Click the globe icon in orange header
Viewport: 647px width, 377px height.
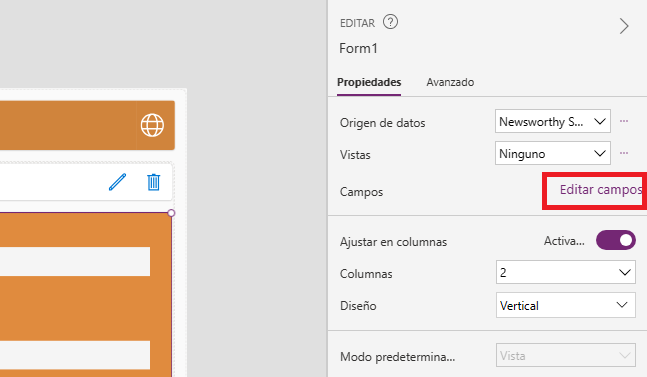click(152, 125)
